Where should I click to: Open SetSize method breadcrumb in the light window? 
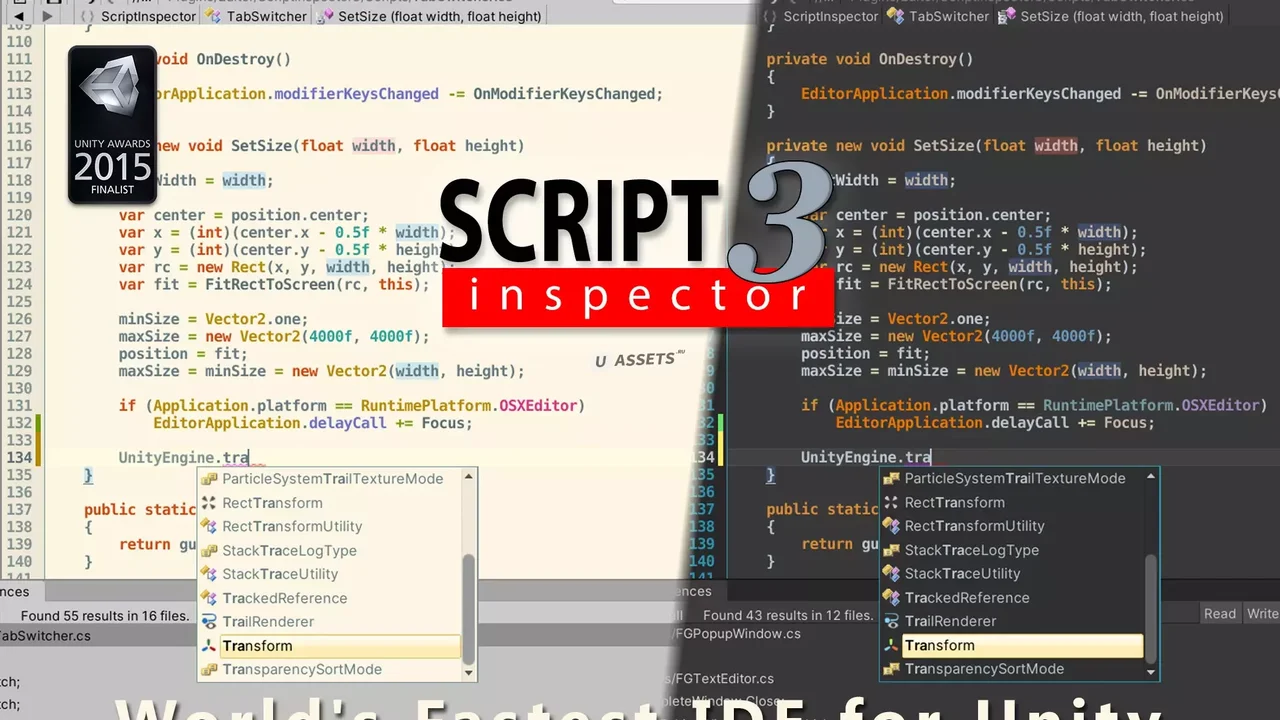[x=430, y=16]
